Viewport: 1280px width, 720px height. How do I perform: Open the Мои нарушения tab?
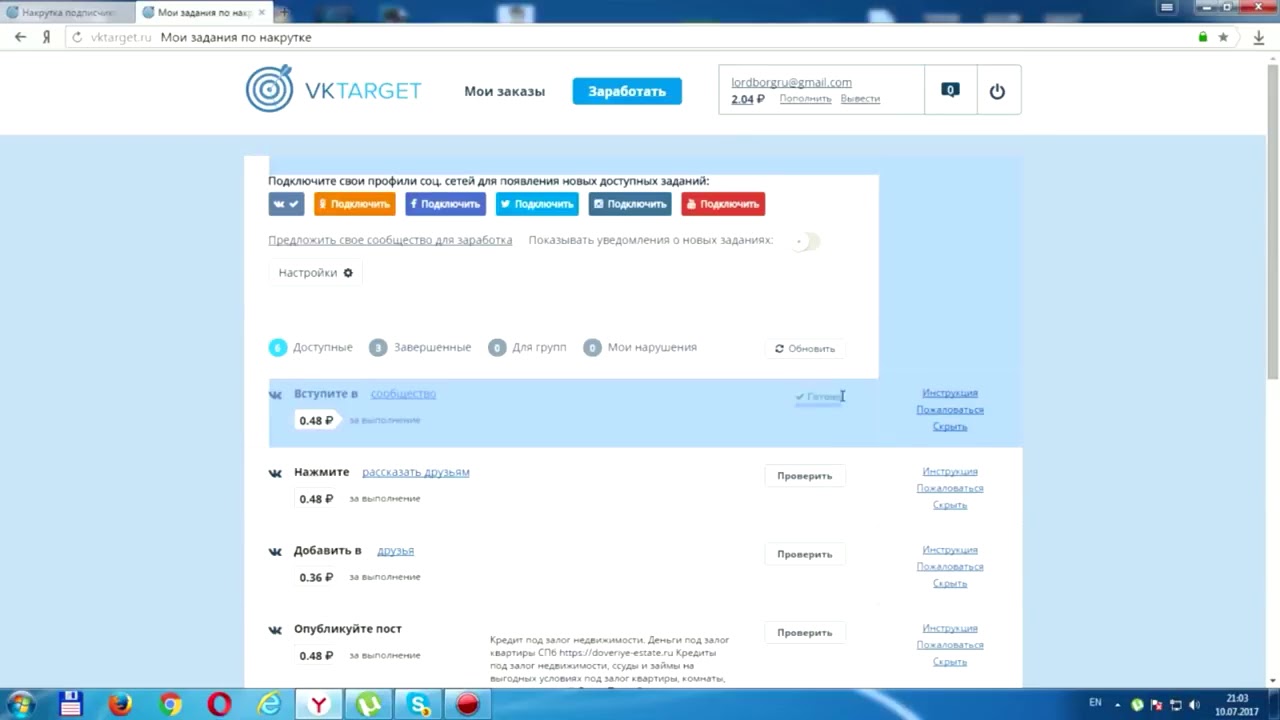tap(640, 347)
